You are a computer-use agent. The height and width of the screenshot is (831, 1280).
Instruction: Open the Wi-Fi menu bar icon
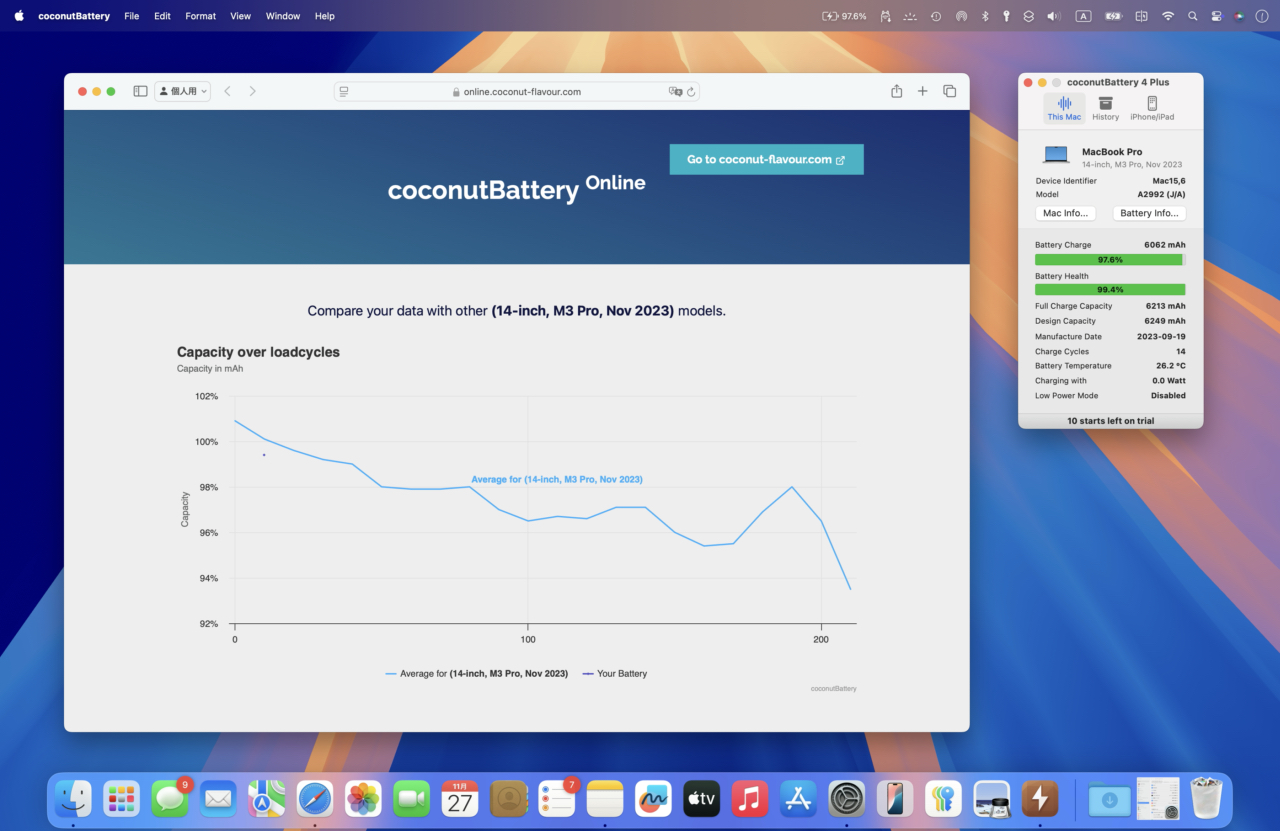pyautogui.click(x=1167, y=16)
